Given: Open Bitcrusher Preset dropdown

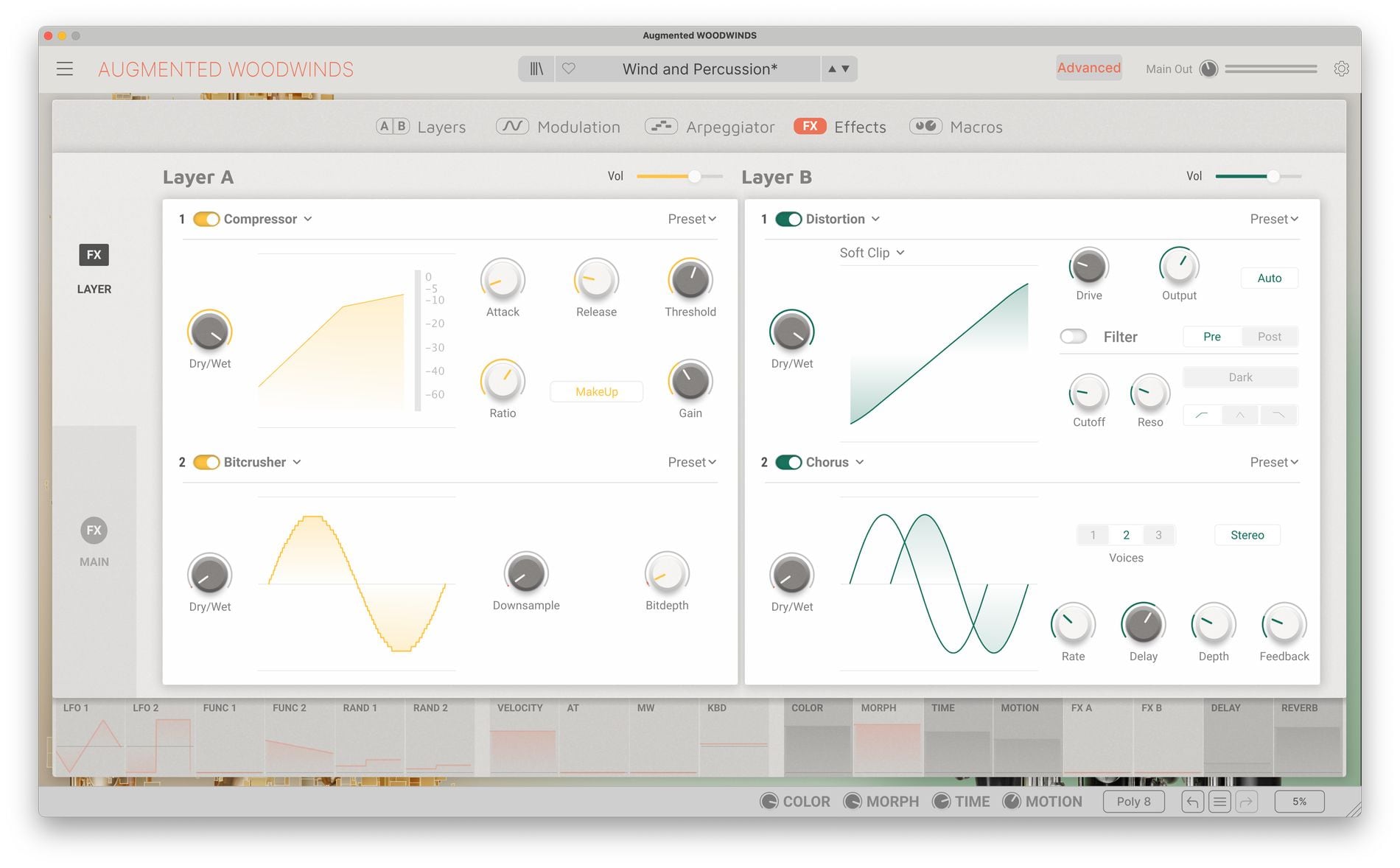Looking at the screenshot, I should [x=692, y=462].
